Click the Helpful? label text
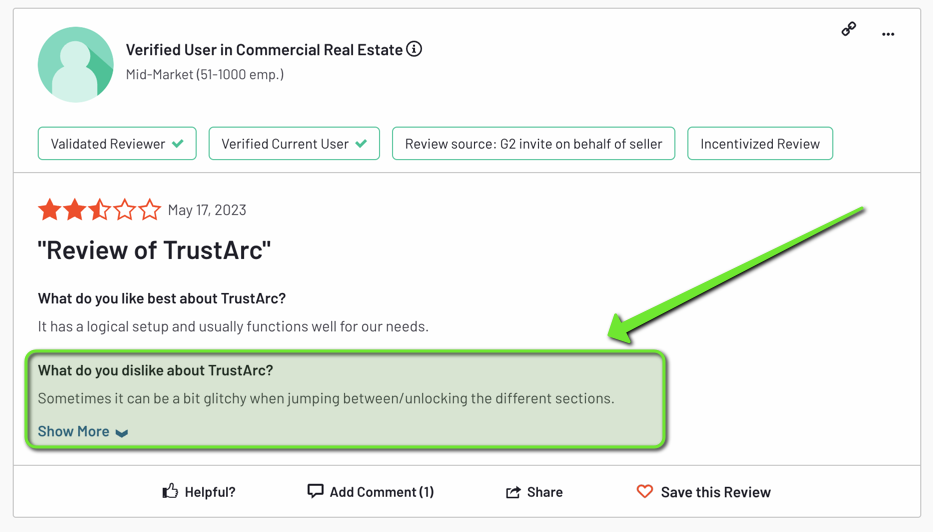Screen dimensions: 933x532 [210, 492]
